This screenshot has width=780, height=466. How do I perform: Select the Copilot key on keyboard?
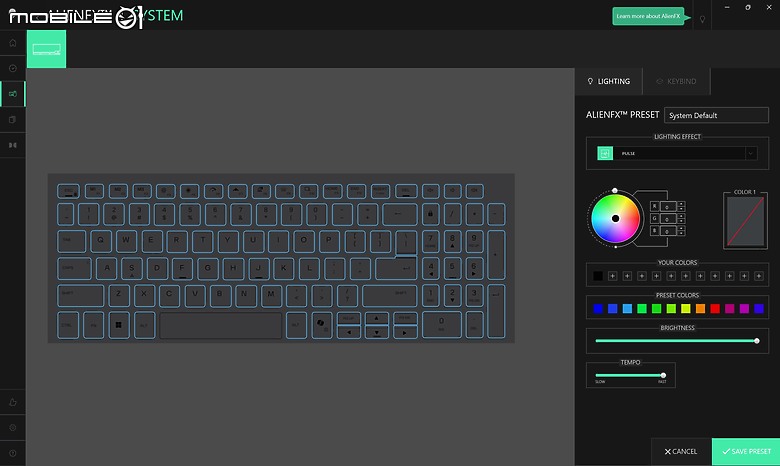coord(321,325)
